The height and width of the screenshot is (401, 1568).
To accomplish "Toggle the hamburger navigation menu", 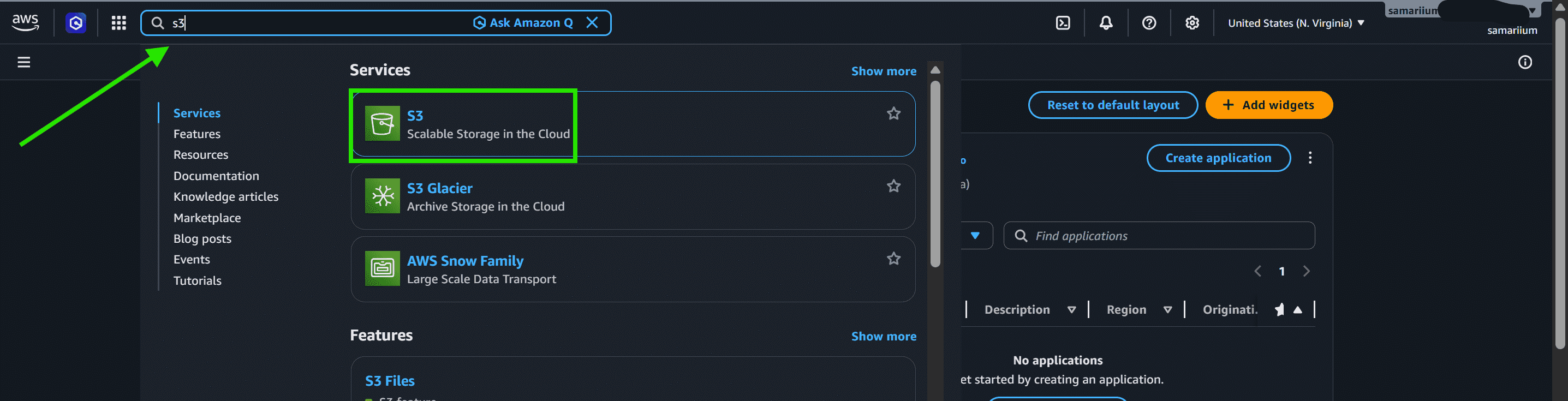I will [23, 62].
